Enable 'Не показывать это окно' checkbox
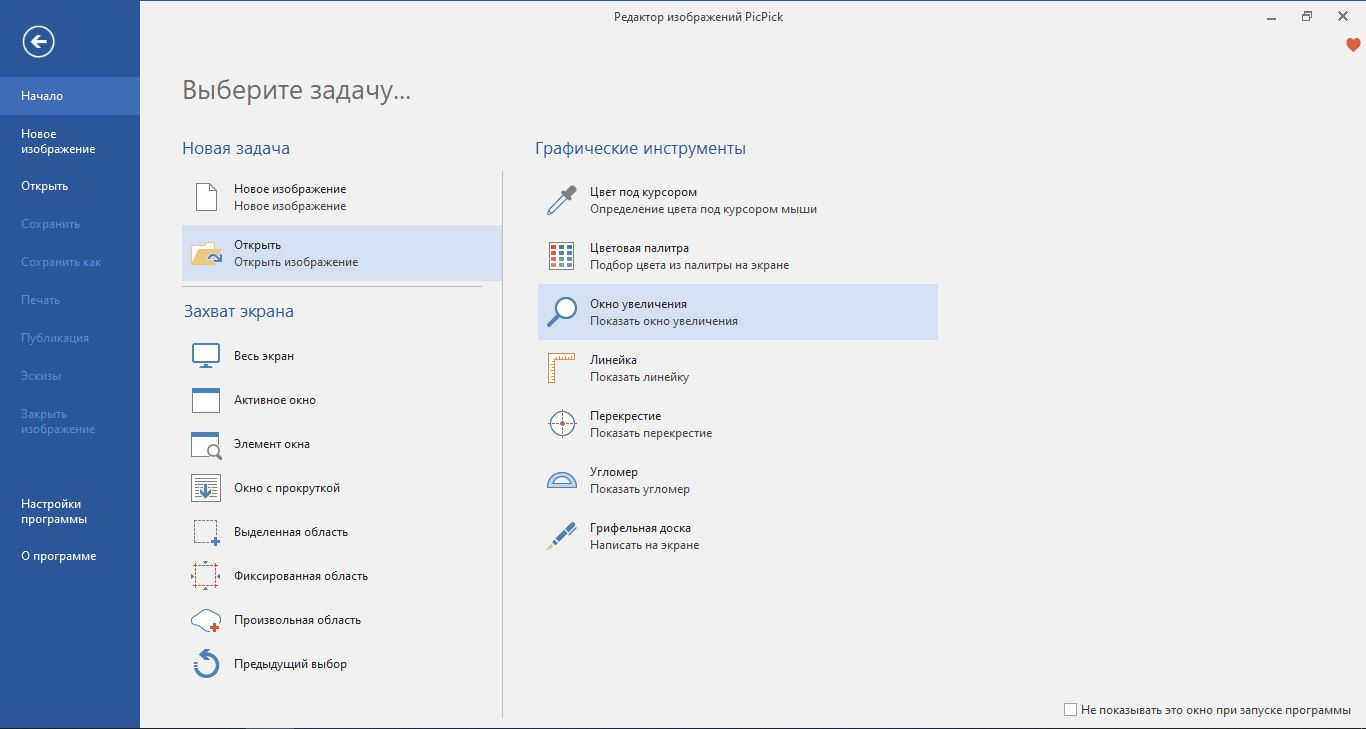 (x=1070, y=710)
